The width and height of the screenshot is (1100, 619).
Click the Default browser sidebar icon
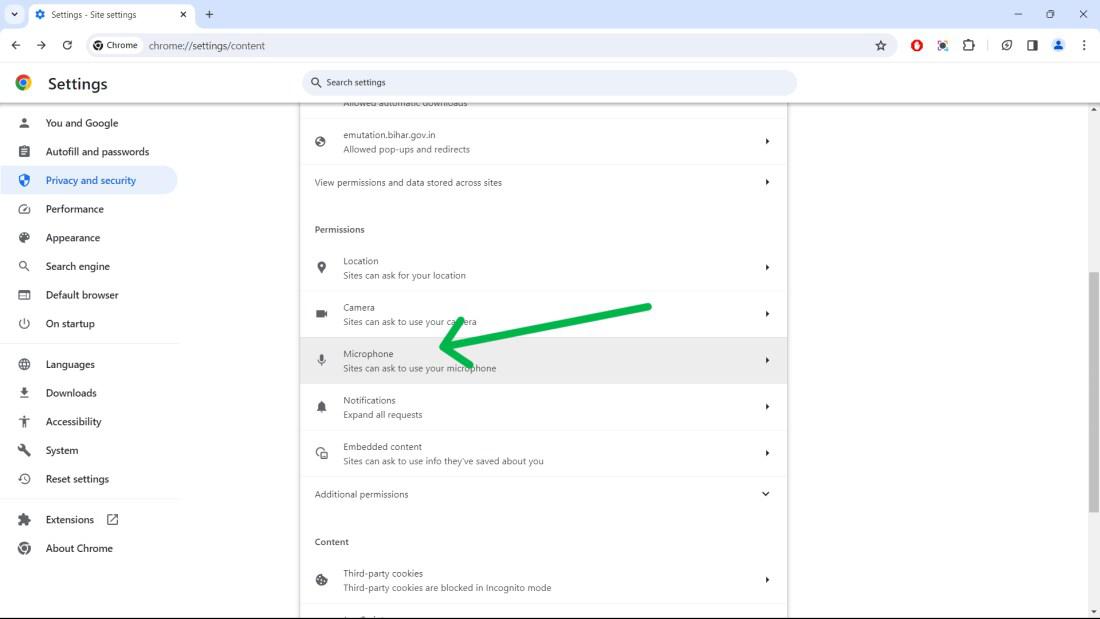tap(24, 295)
